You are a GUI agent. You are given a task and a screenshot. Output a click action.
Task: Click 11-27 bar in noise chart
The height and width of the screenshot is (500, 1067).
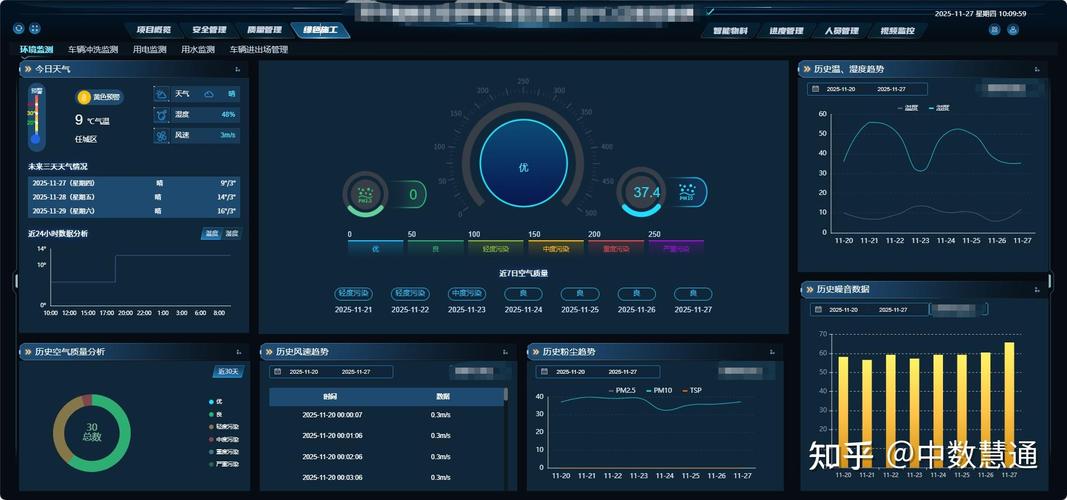pyautogui.click(x=1009, y=405)
